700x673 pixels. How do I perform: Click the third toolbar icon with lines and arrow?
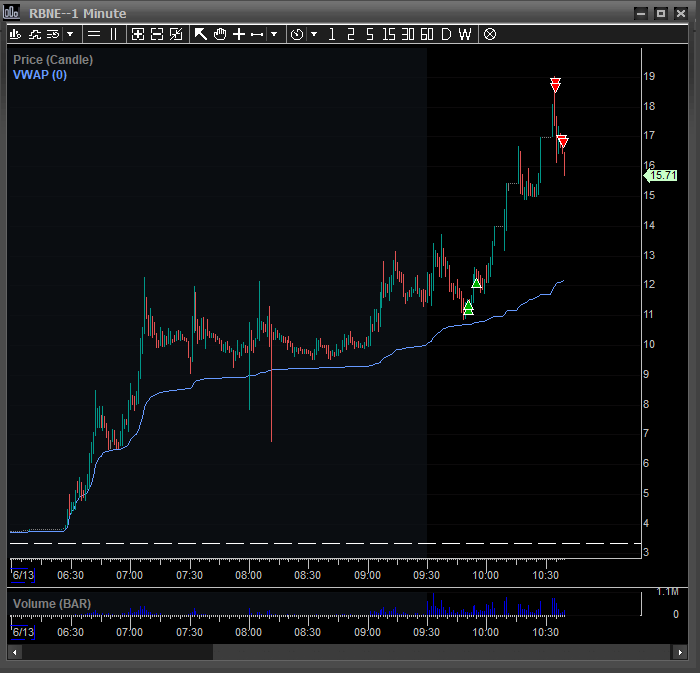[x=53, y=34]
